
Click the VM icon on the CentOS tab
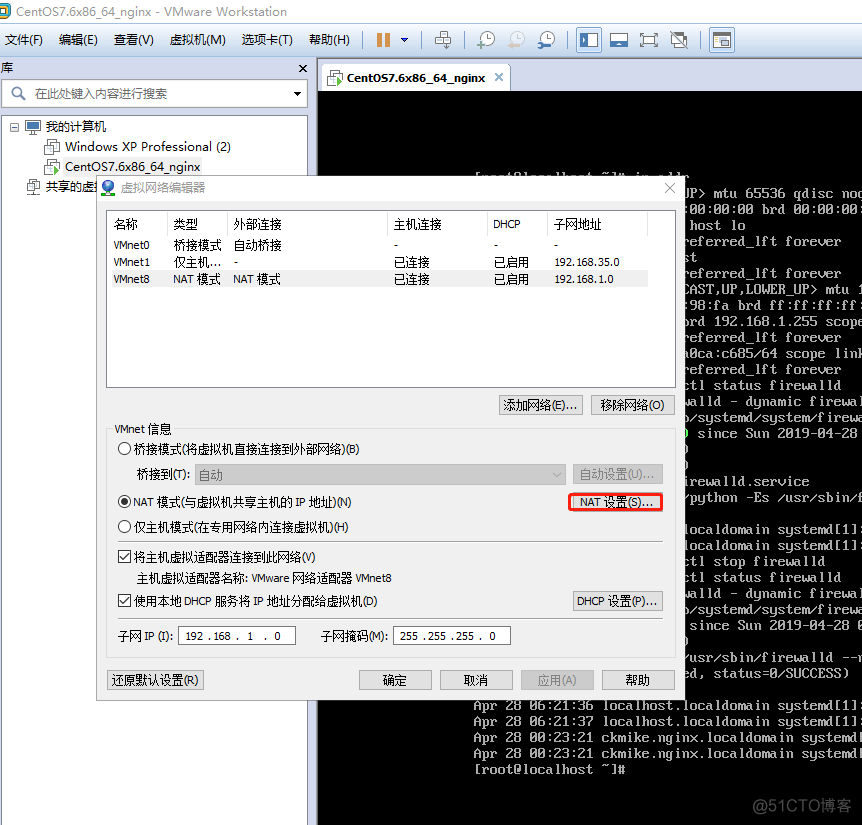pos(334,78)
